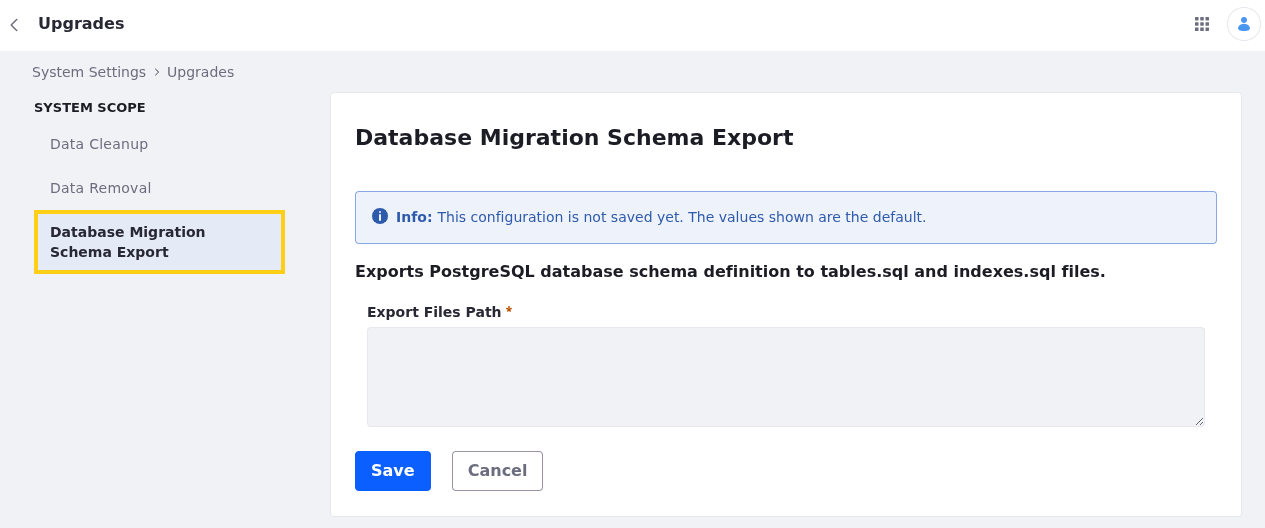
Task: Open the user profile avatar menu
Action: point(1244,24)
